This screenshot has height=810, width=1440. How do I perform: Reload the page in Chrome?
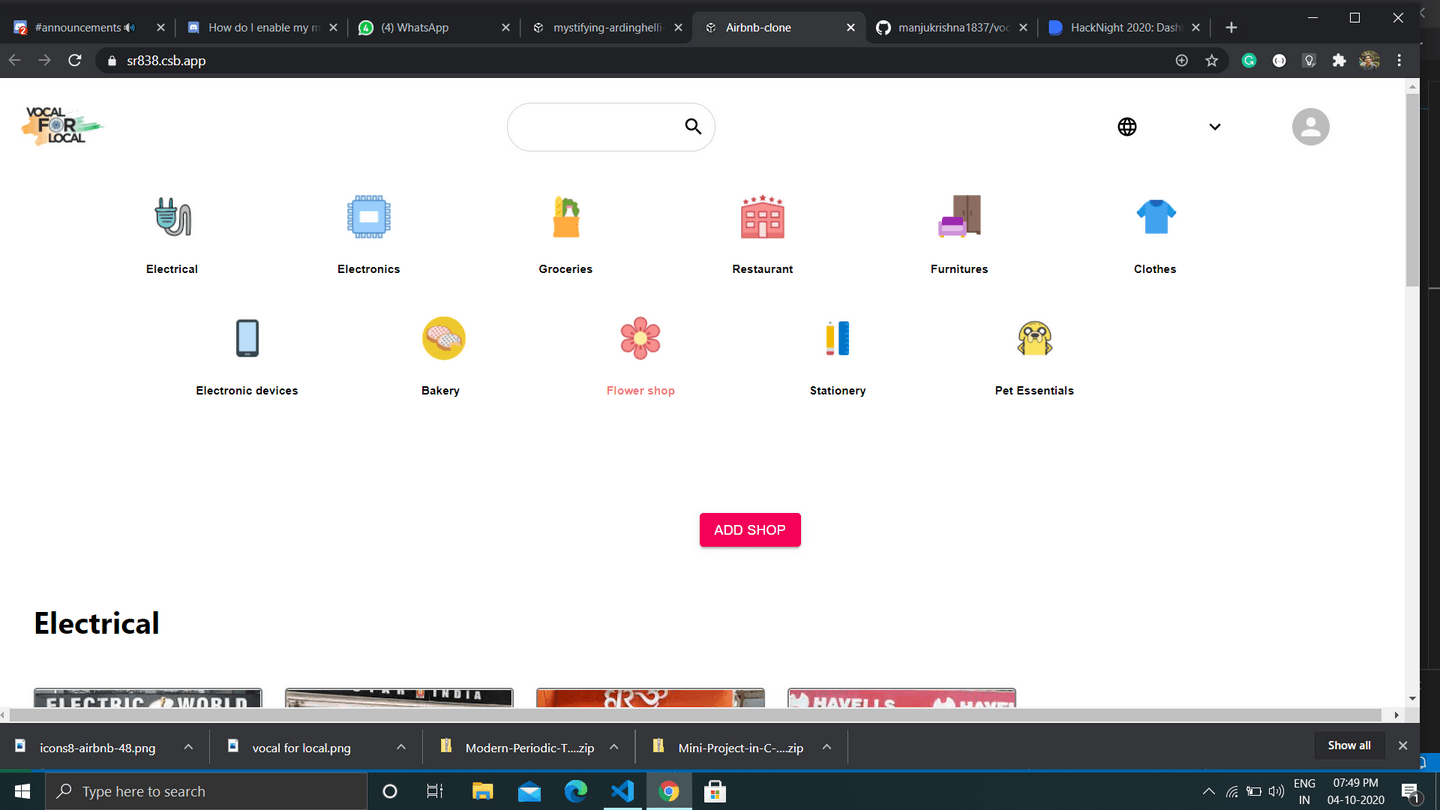point(74,61)
